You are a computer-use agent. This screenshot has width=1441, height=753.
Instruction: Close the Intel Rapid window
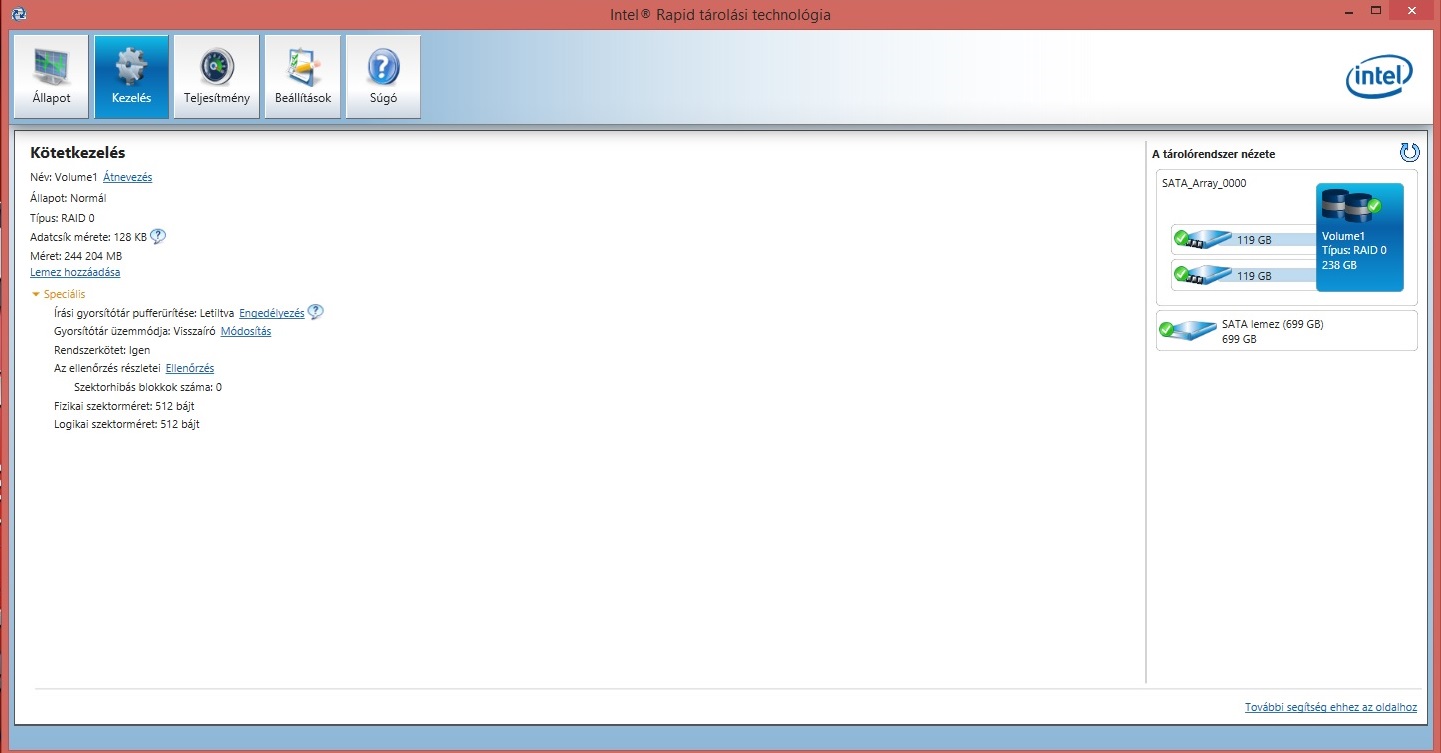(x=1412, y=12)
